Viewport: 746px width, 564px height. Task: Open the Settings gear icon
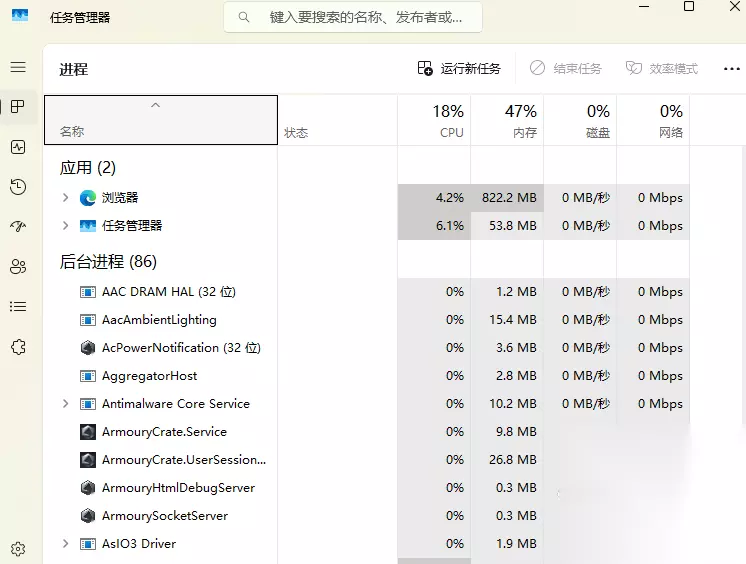coord(18,549)
